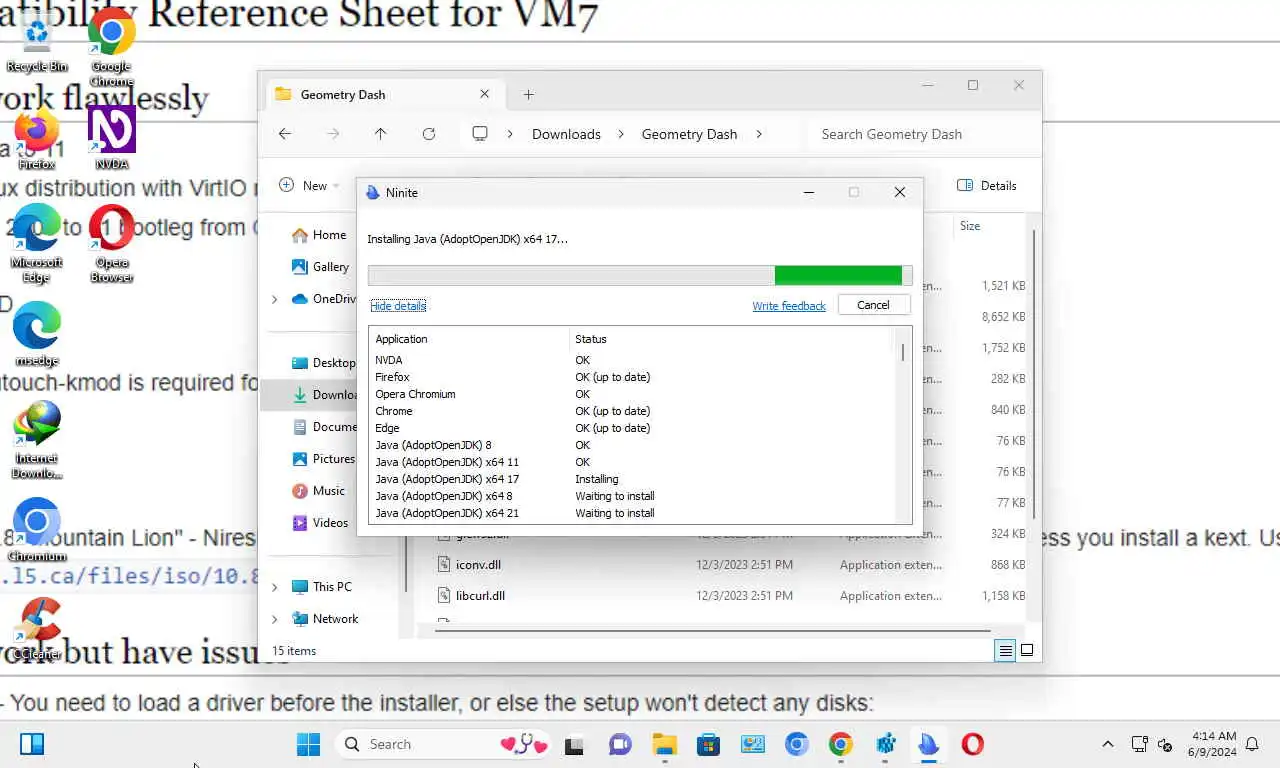
Task: Switch to large thumbnails view layout
Action: tap(1027, 651)
